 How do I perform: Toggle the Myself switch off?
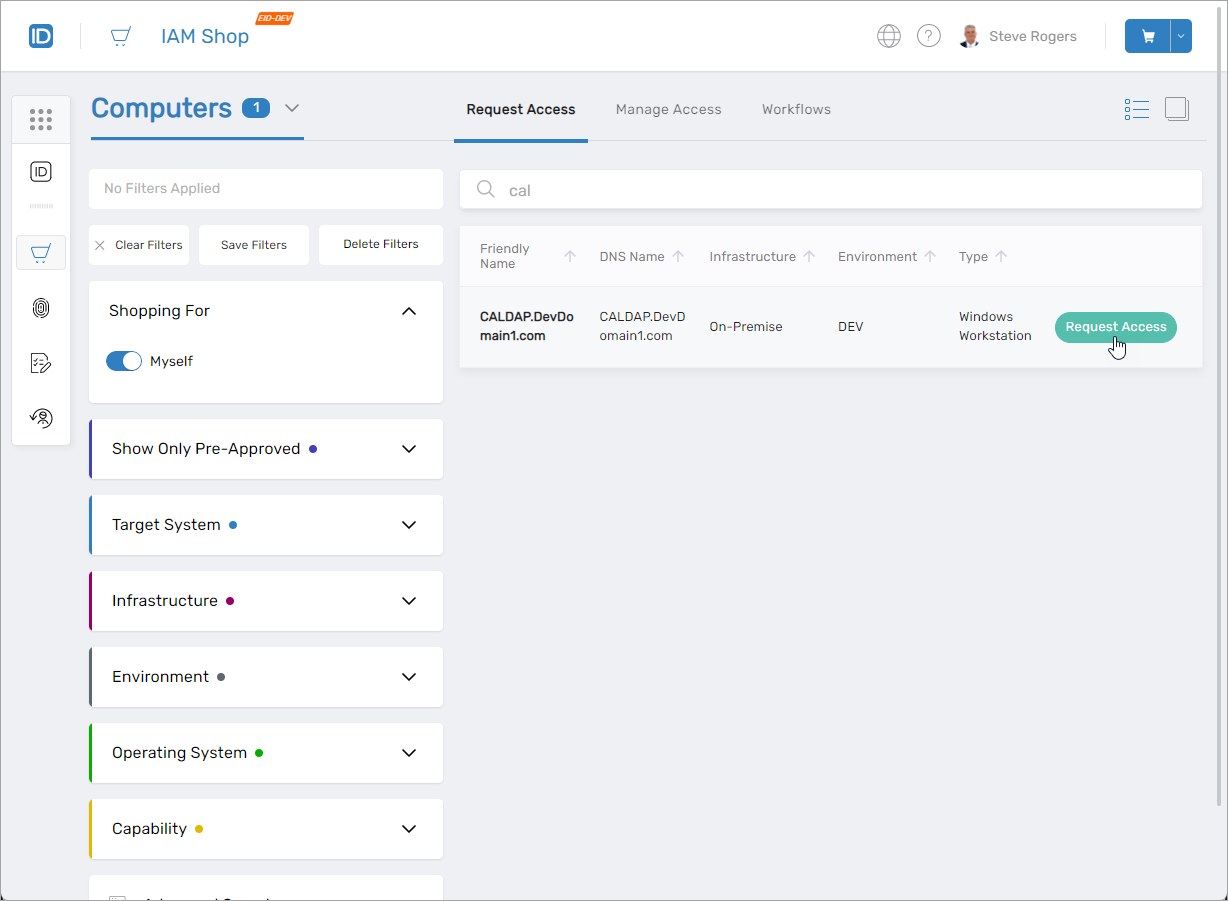pos(124,361)
